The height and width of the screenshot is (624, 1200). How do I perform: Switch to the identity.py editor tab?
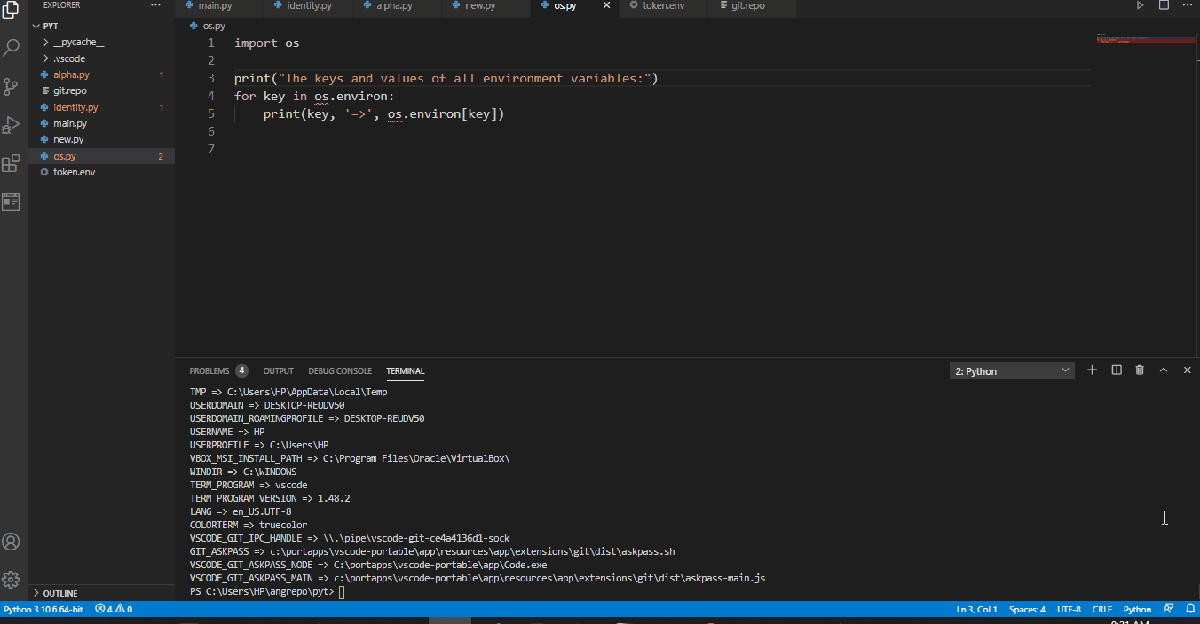pyautogui.click(x=306, y=5)
